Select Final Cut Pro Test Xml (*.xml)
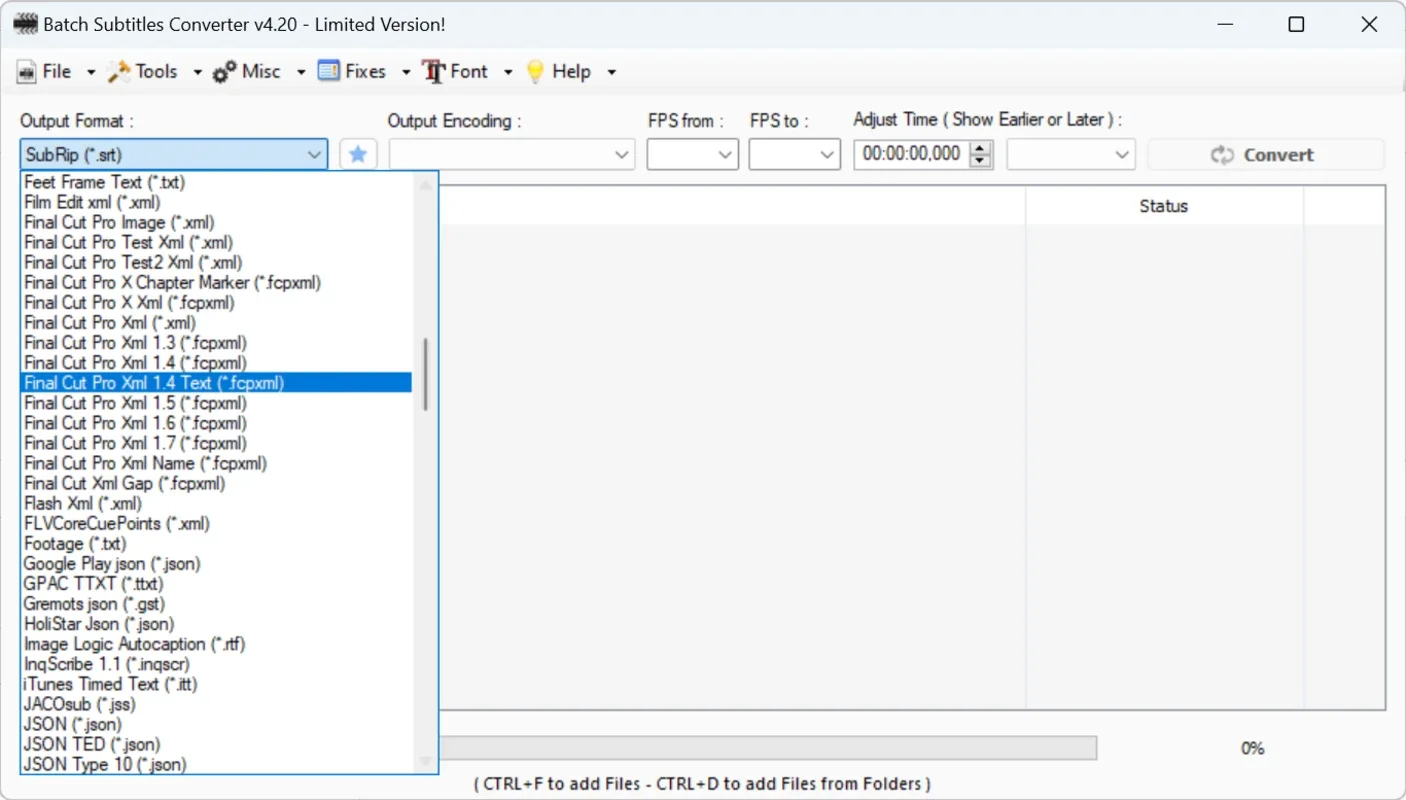The image size is (1406, 800). 217,242
